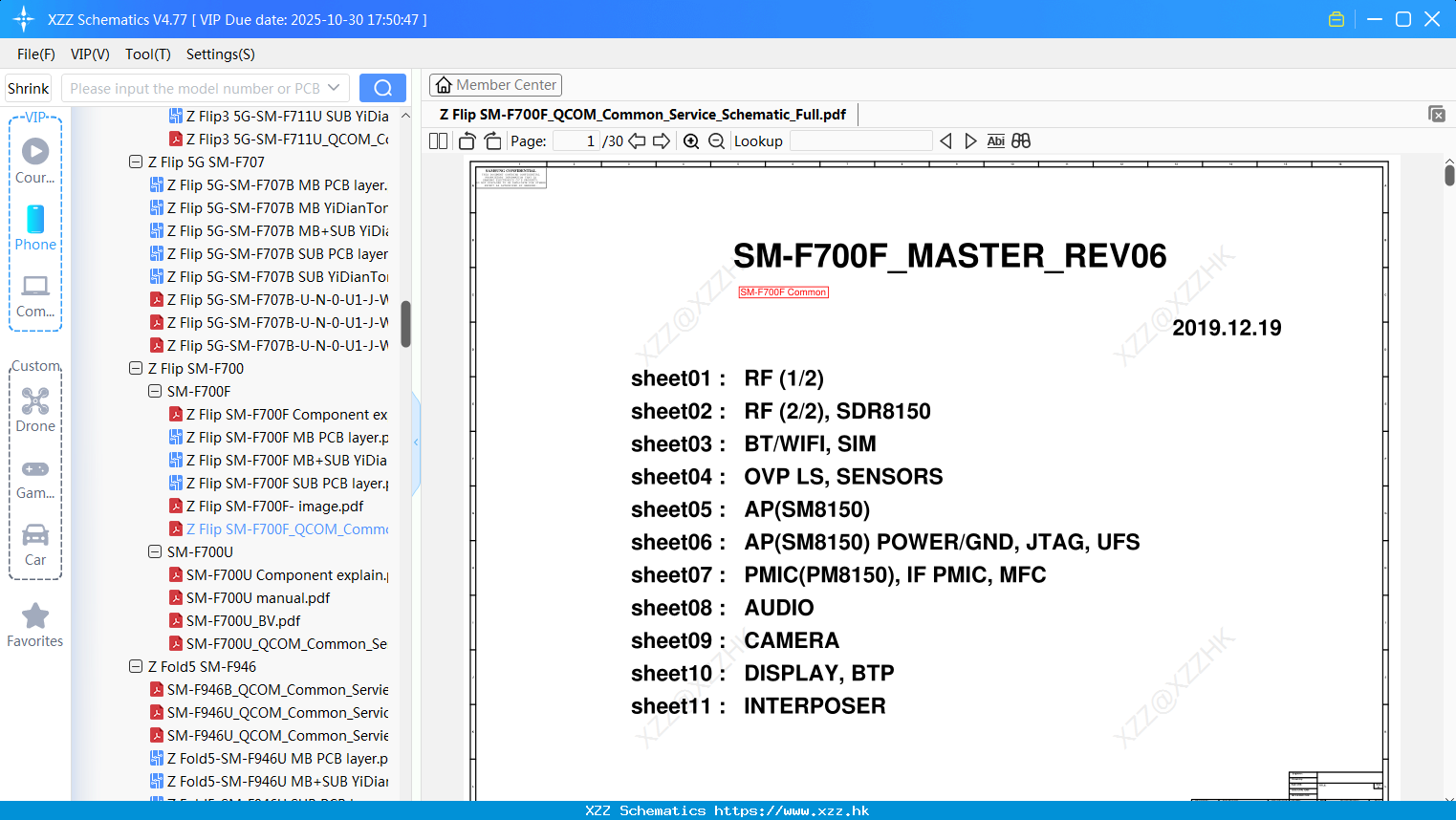Zoom in on the schematic PDF
This screenshot has width=1456, height=820.
pos(691,140)
